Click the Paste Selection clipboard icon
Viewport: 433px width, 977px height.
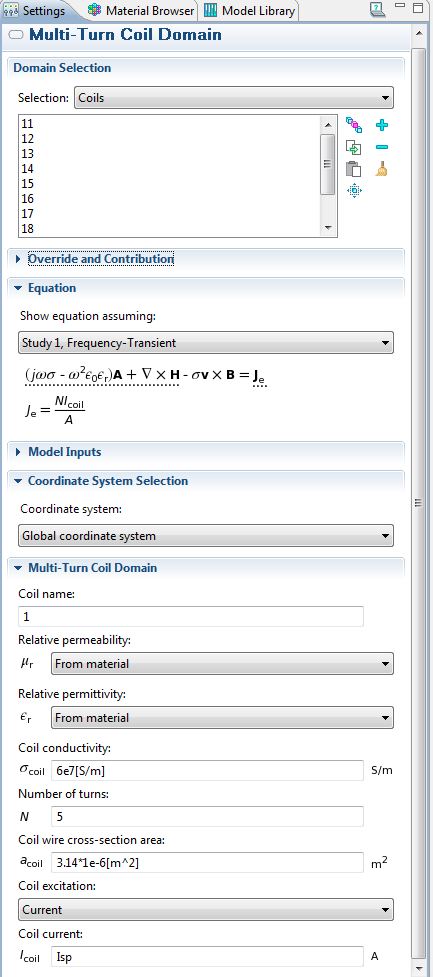(354, 169)
